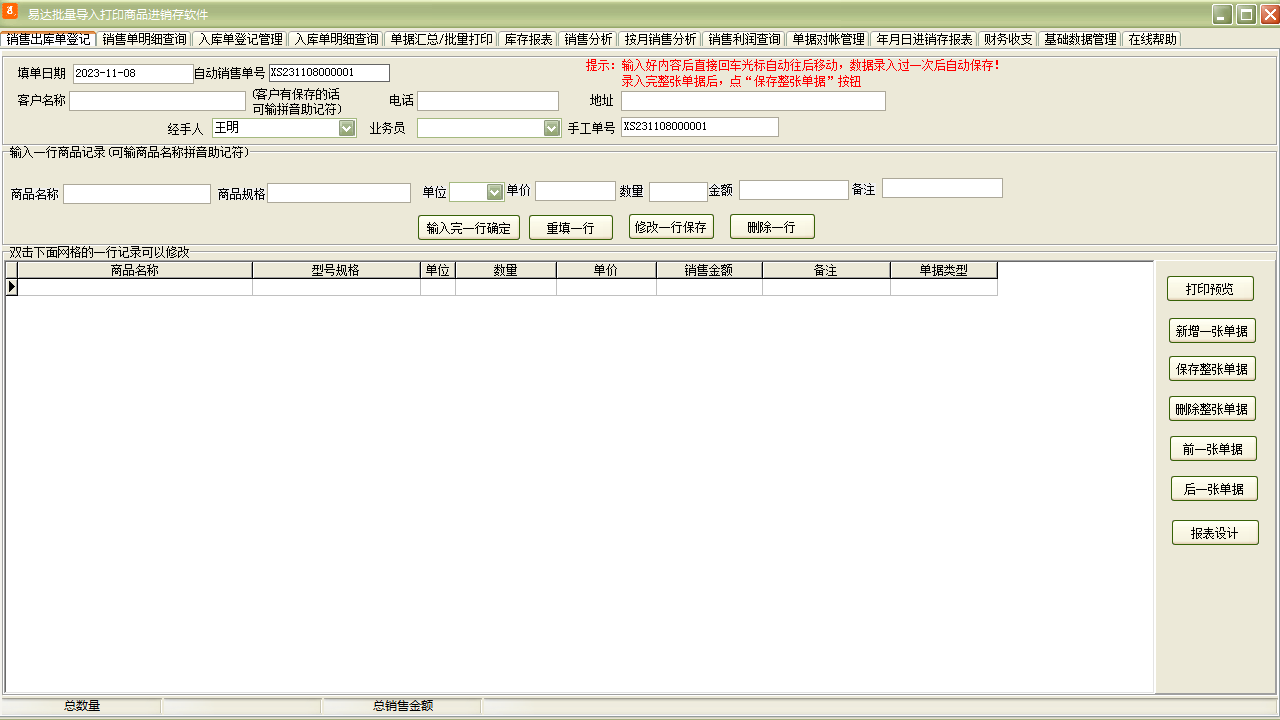The width and height of the screenshot is (1280, 720).
Task: Click the grid 单位 column header
Action: coord(438,270)
